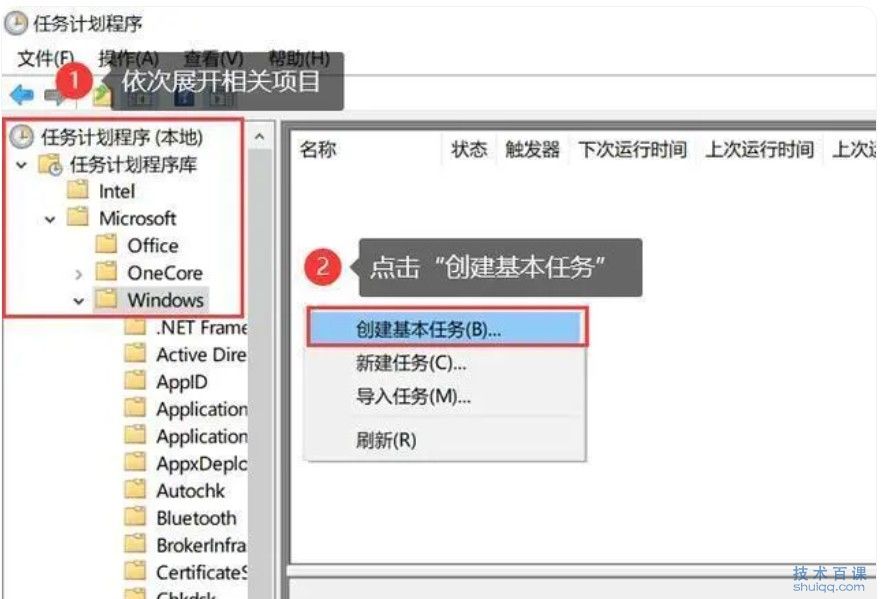This screenshot has width=882, height=599.
Task: Click the CertificateServices folder icon
Action: [x=135, y=571]
